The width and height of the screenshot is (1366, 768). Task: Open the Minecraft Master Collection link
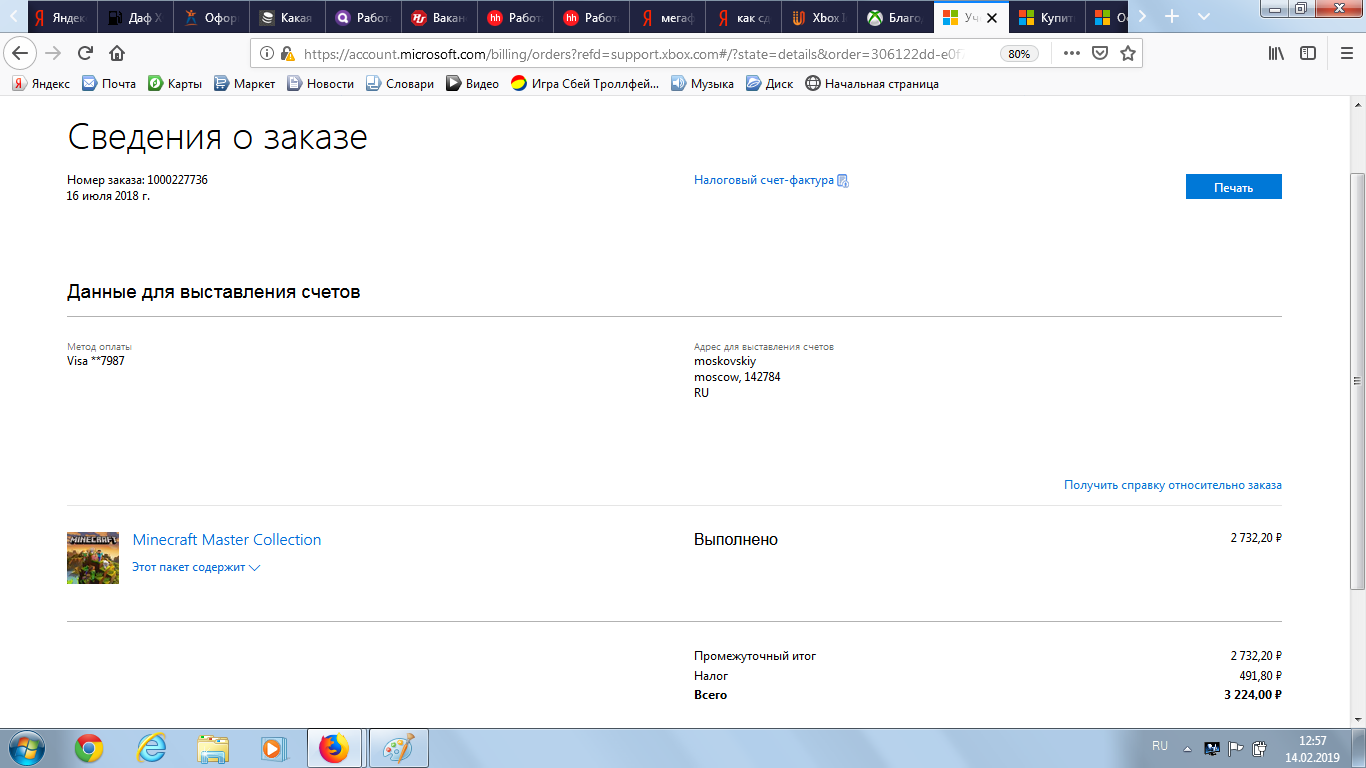[x=227, y=540]
